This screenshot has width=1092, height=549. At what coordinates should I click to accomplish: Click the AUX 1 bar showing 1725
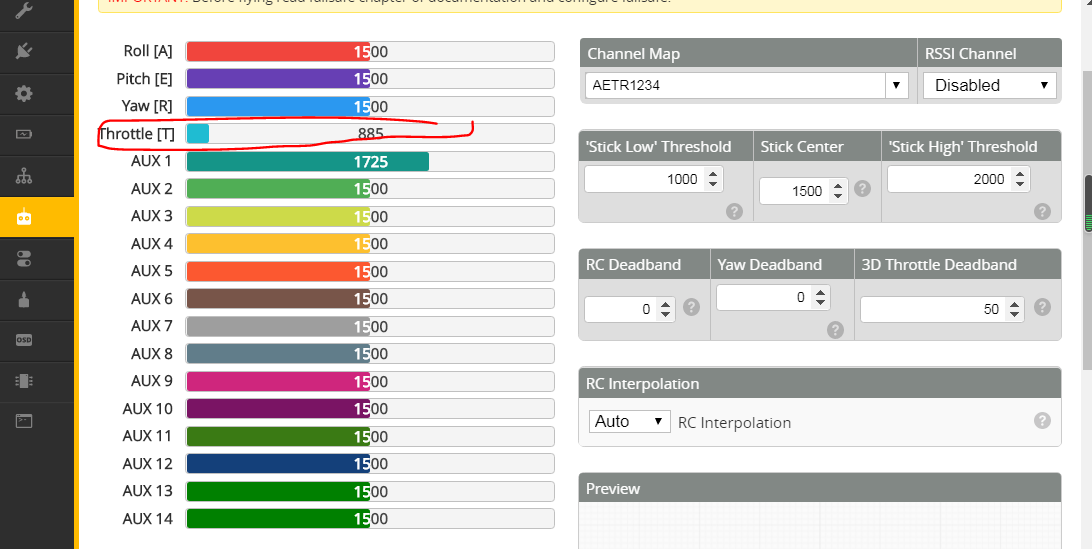point(370,162)
